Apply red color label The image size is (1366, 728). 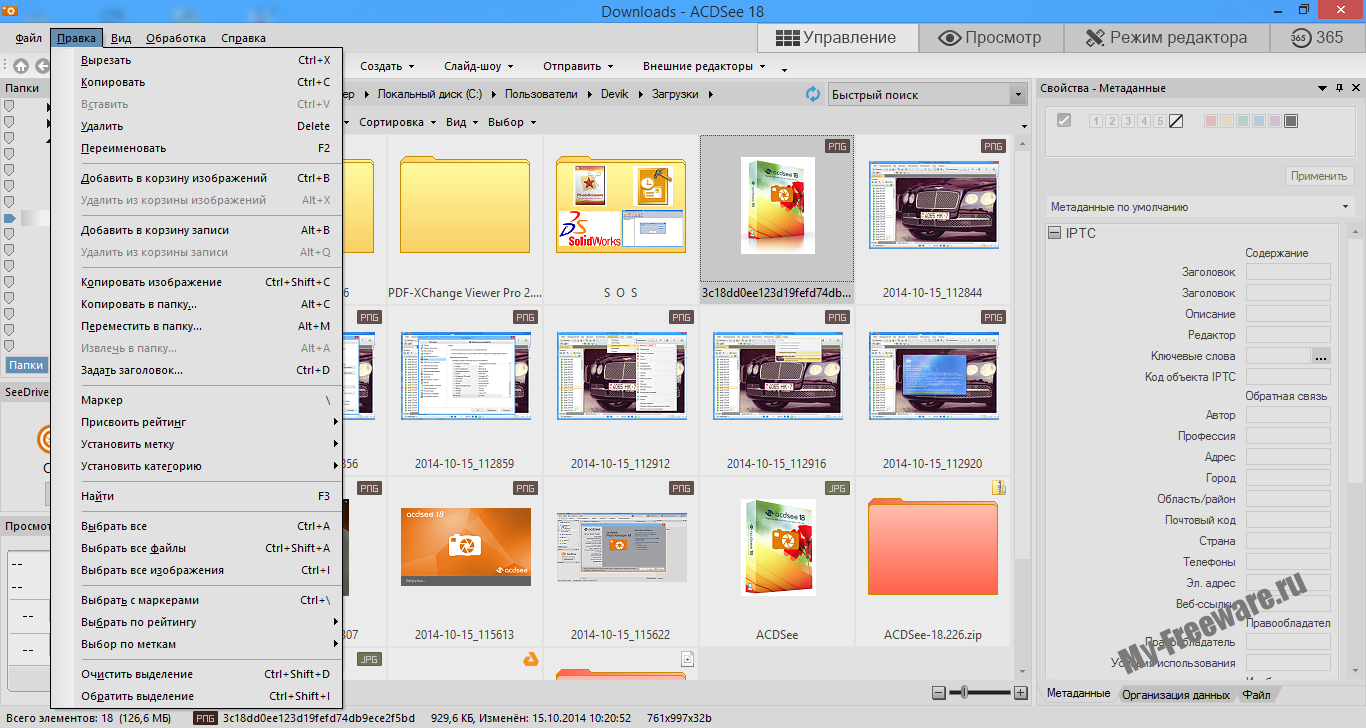pyautogui.click(x=1210, y=121)
